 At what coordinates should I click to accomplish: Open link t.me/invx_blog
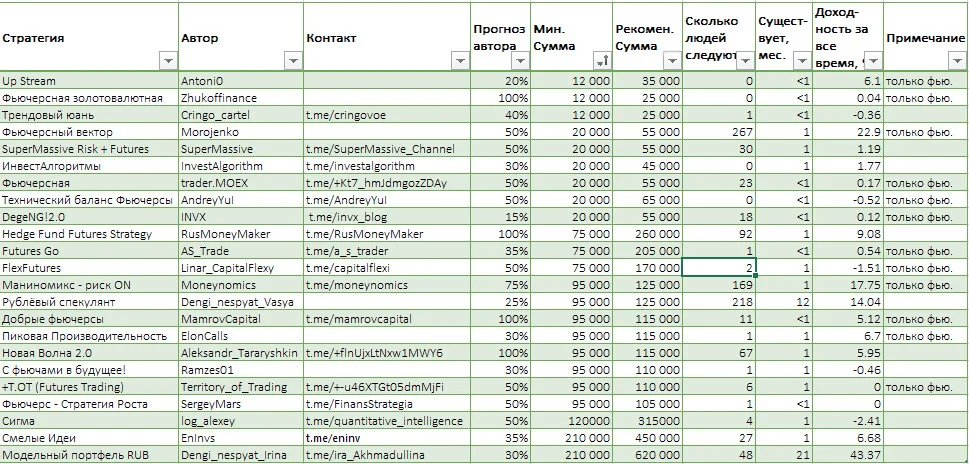pos(349,217)
